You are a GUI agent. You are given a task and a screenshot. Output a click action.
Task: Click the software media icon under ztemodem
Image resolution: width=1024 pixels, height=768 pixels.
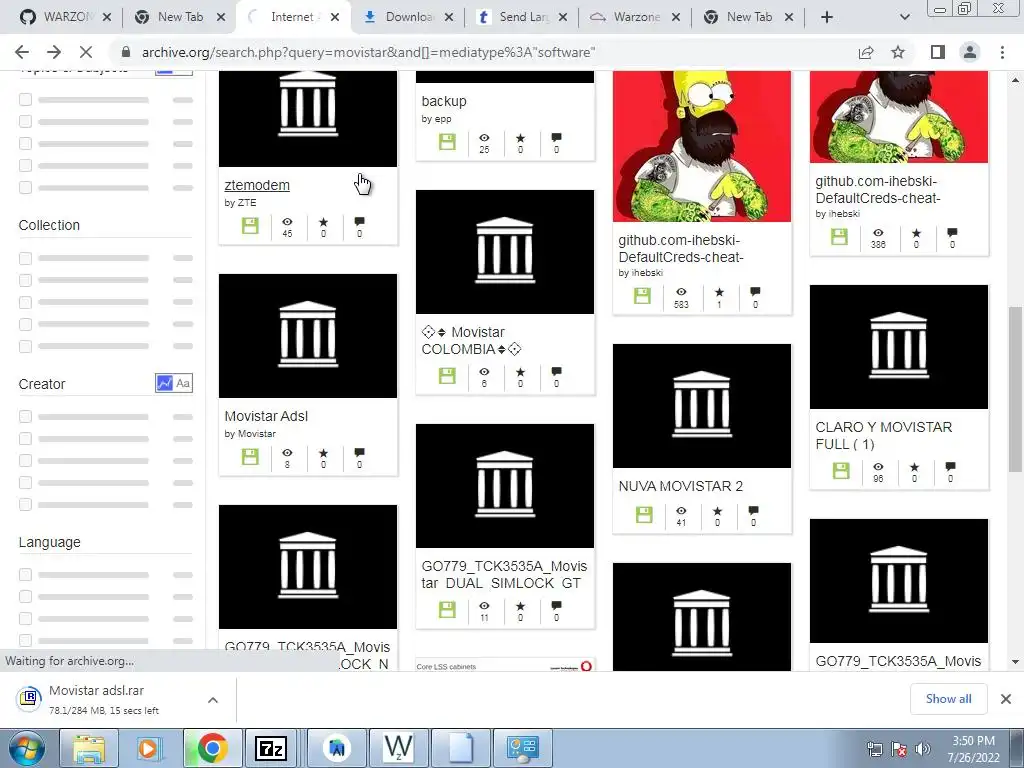250,226
